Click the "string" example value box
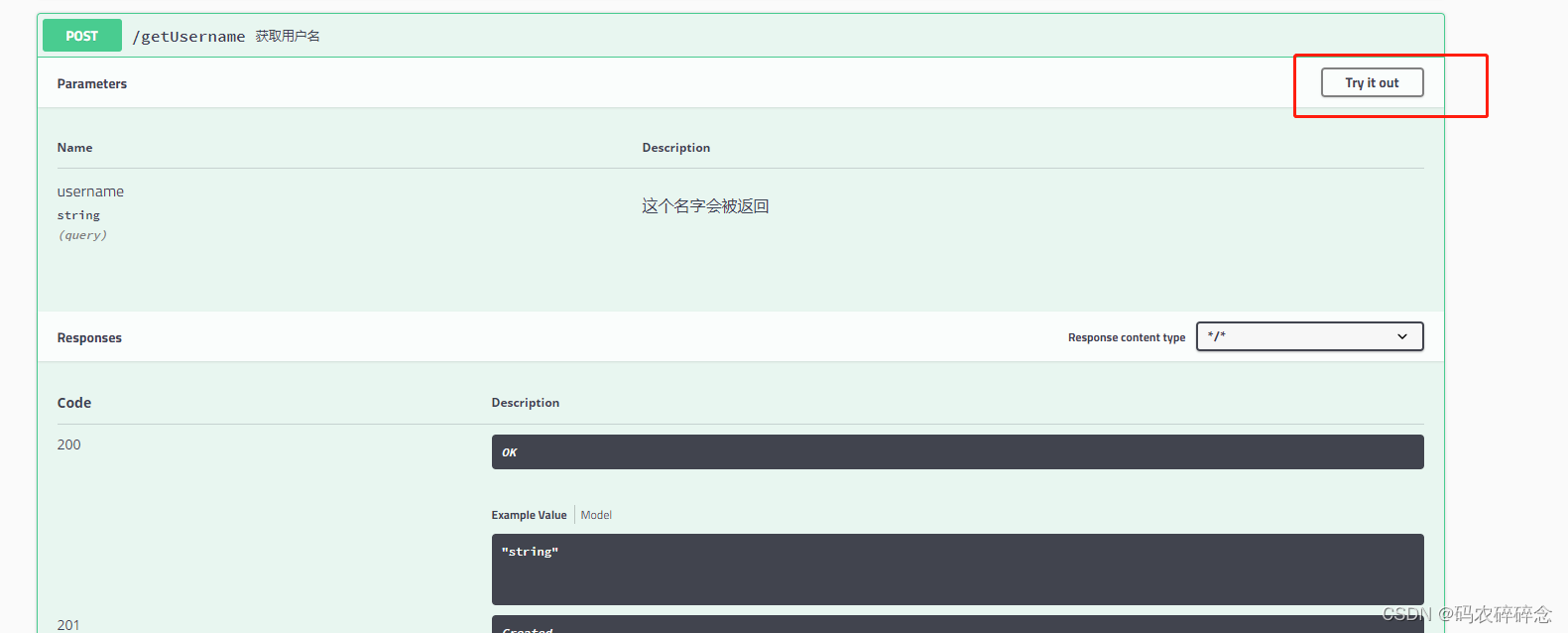Screen dimensions: 1568x633 tap(957, 570)
